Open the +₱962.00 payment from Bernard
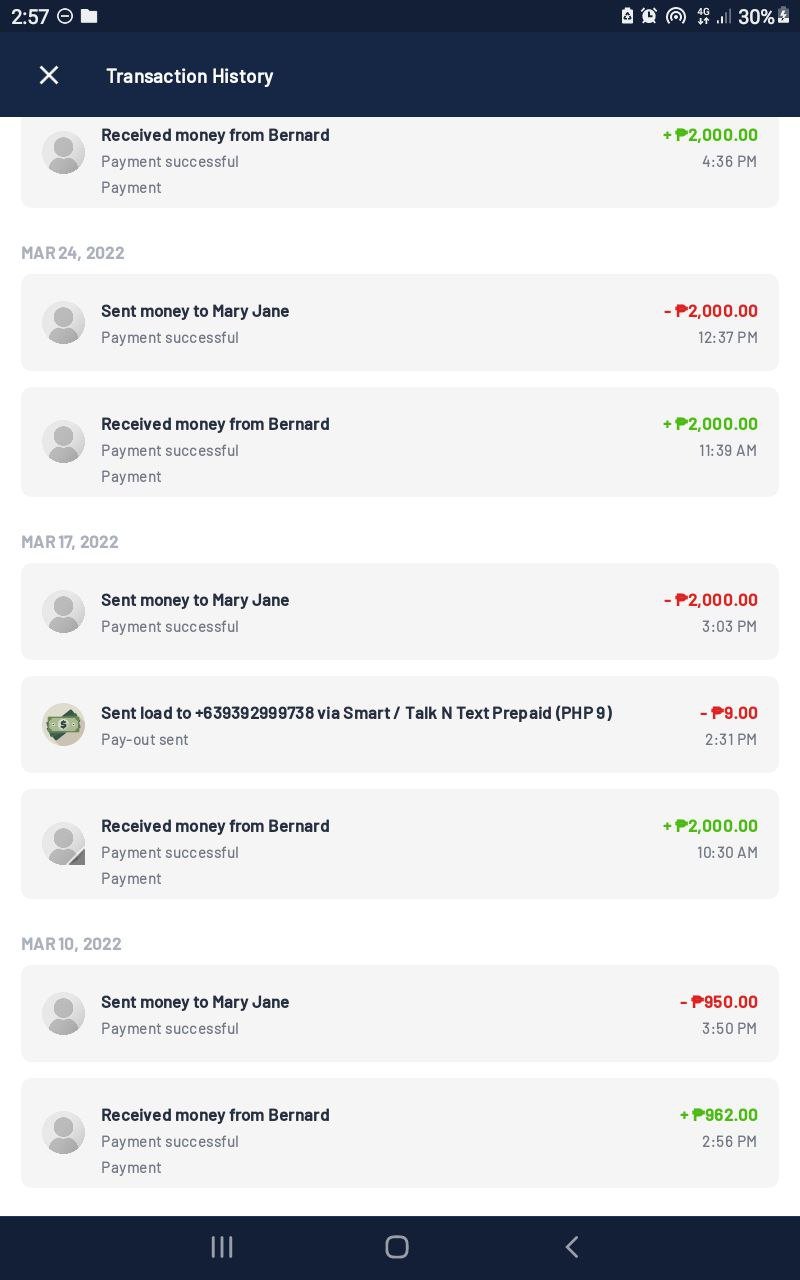Image resolution: width=800 pixels, height=1280 pixels. tap(400, 1133)
